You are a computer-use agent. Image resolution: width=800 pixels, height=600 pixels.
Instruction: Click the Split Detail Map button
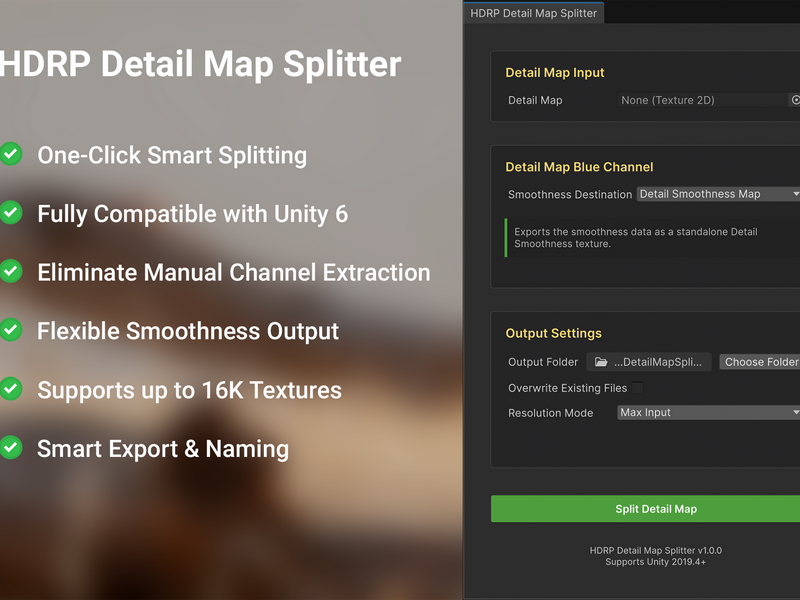point(645,509)
